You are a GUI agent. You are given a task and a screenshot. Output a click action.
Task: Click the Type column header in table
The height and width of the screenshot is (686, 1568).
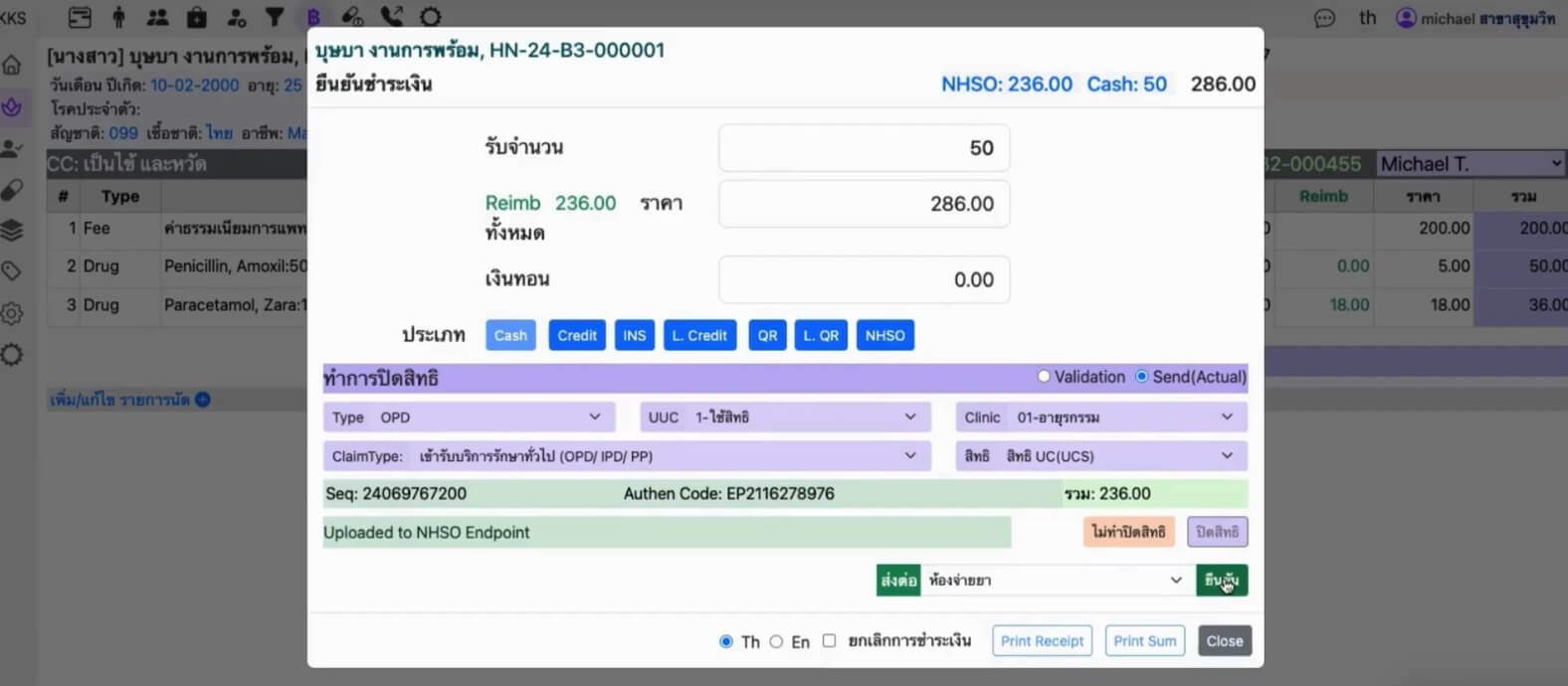(120, 197)
